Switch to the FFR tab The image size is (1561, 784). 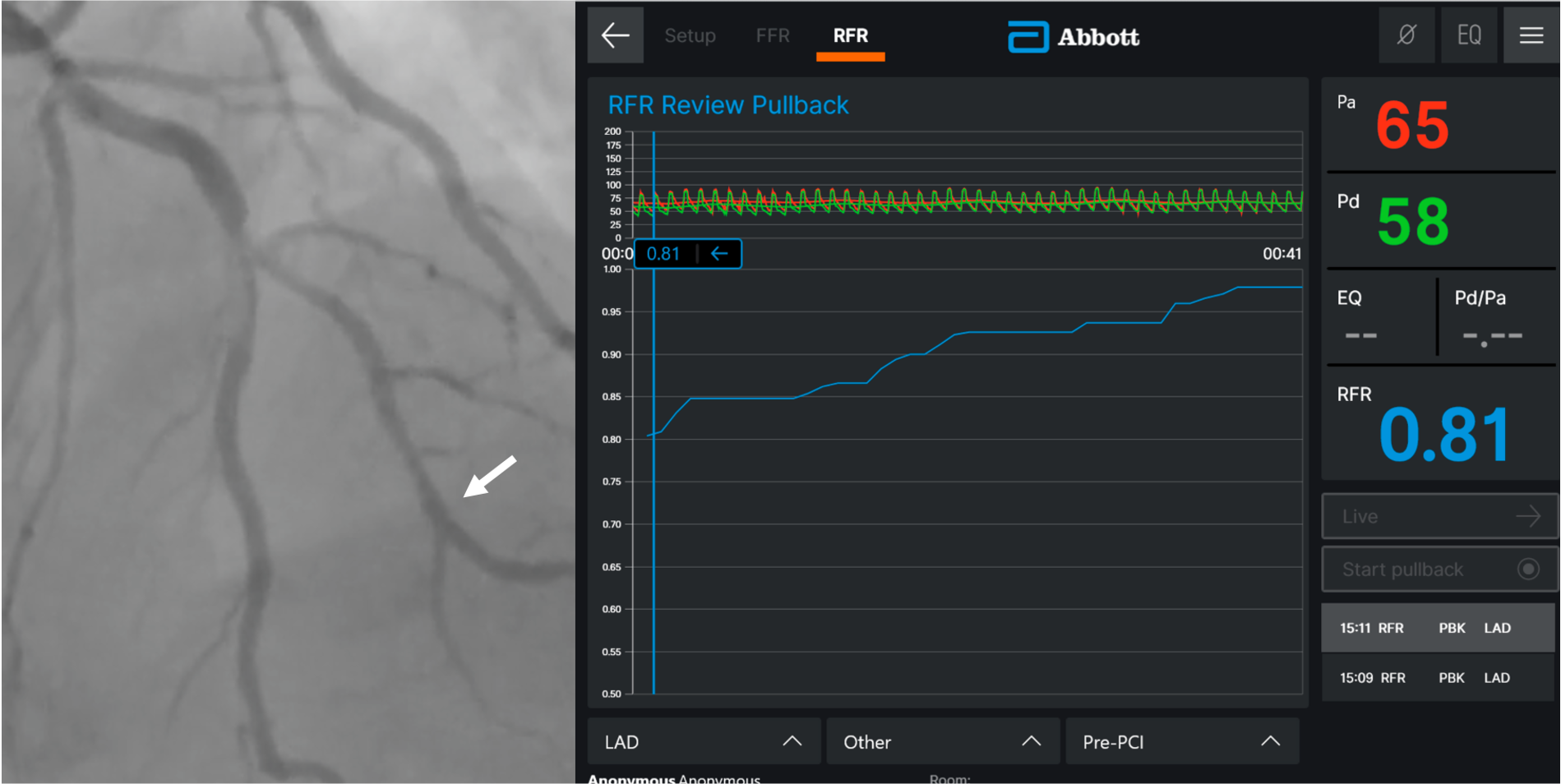(772, 35)
